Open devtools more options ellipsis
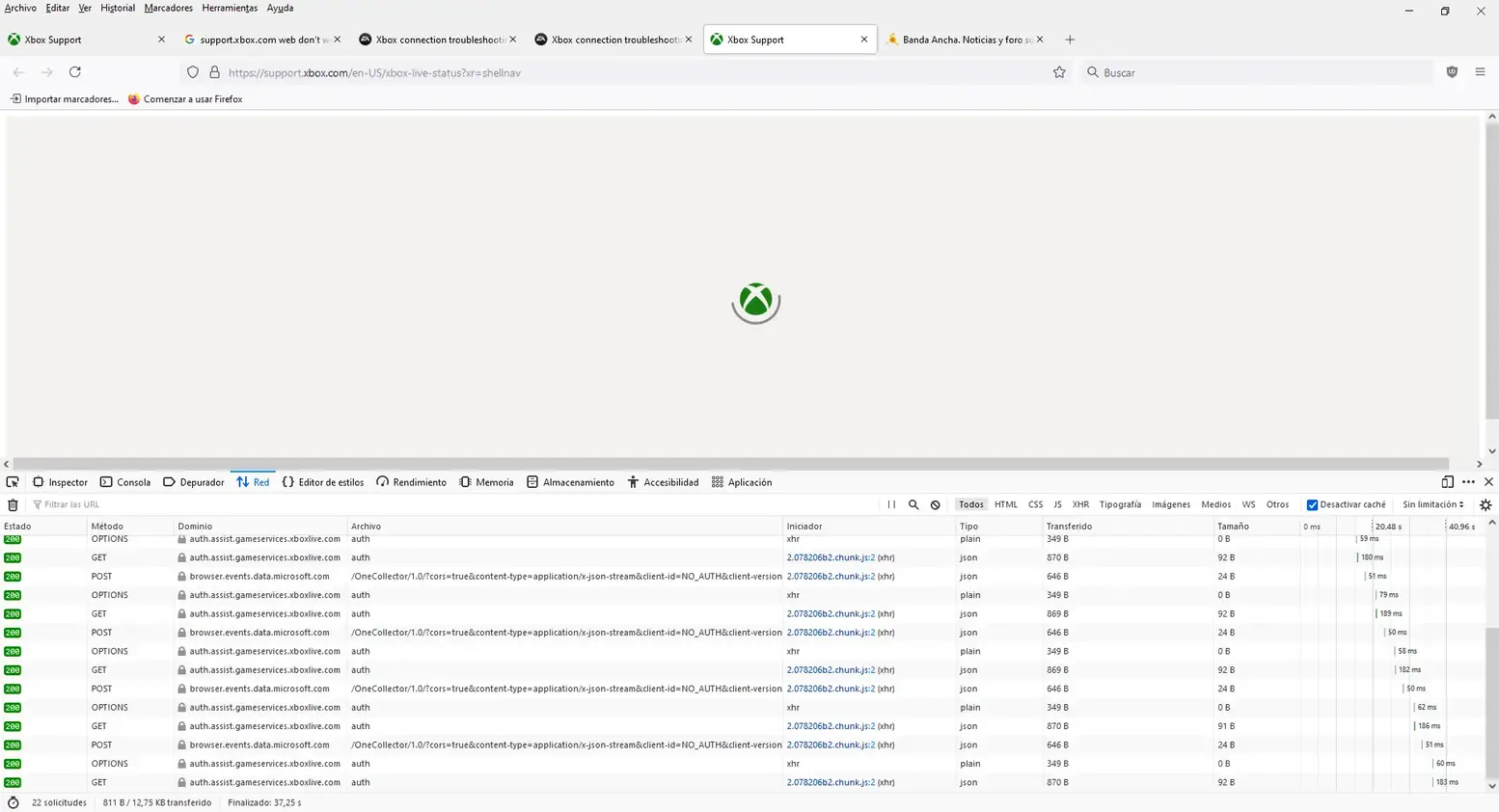This screenshot has width=1499, height=812. 1468,482
